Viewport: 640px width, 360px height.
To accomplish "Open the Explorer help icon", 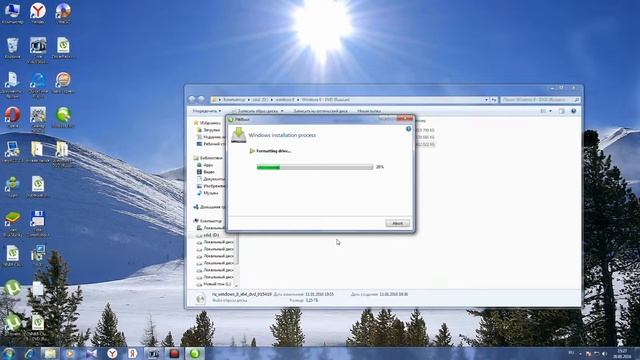I will 573,111.
